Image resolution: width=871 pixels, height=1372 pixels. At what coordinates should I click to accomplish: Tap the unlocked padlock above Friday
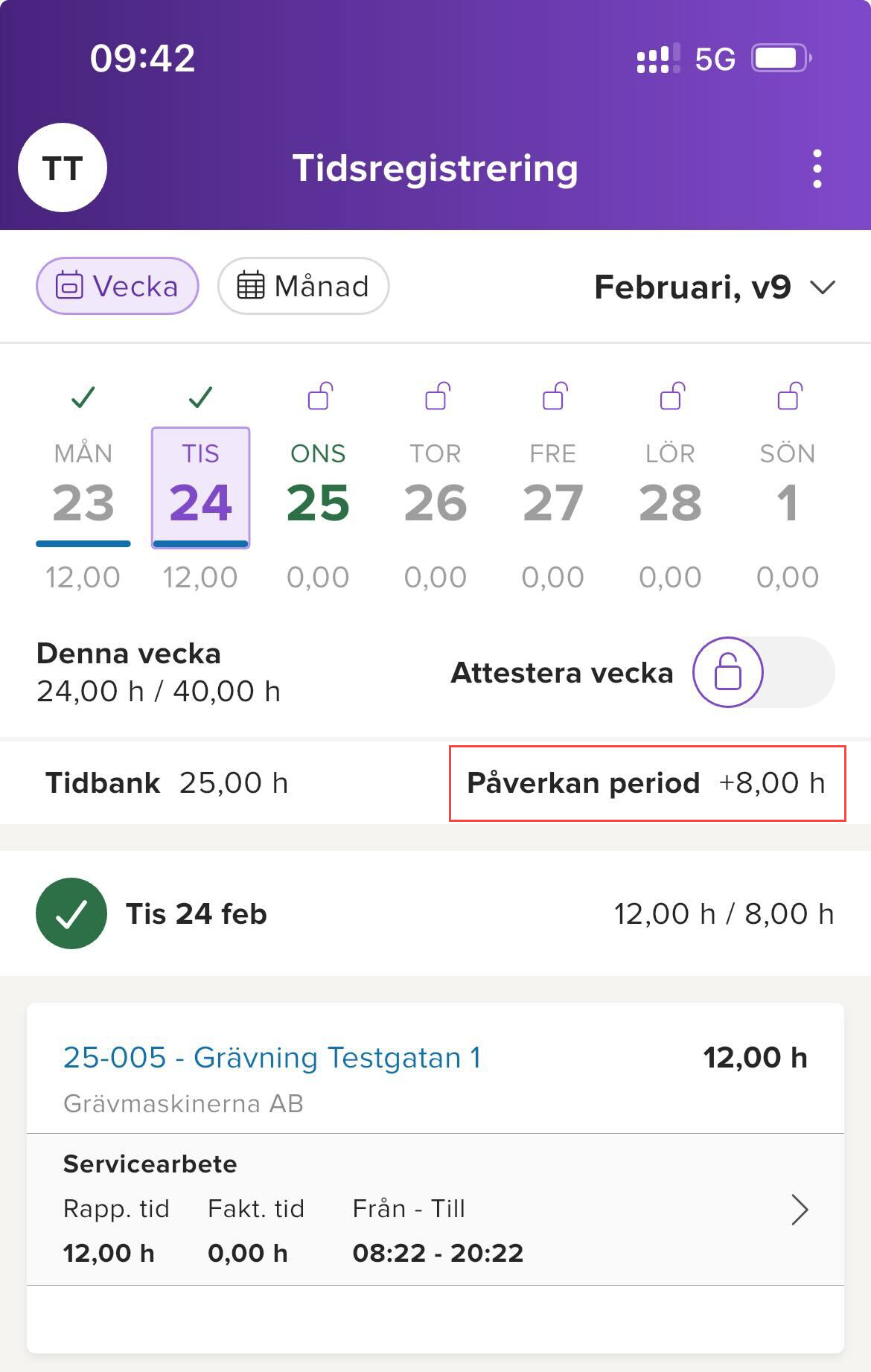coord(555,396)
